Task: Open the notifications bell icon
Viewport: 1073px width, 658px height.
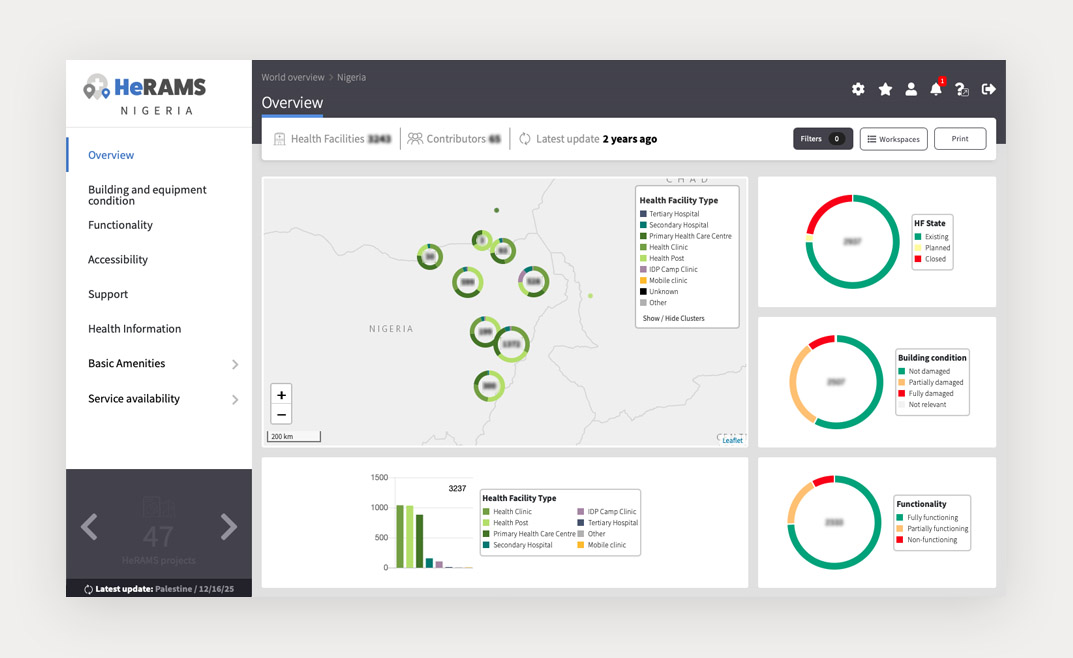Action: (936, 89)
